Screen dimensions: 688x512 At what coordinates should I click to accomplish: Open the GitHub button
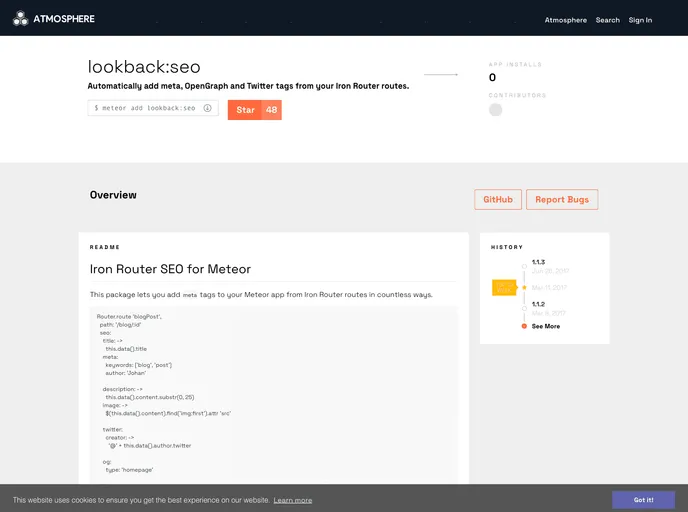498,200
